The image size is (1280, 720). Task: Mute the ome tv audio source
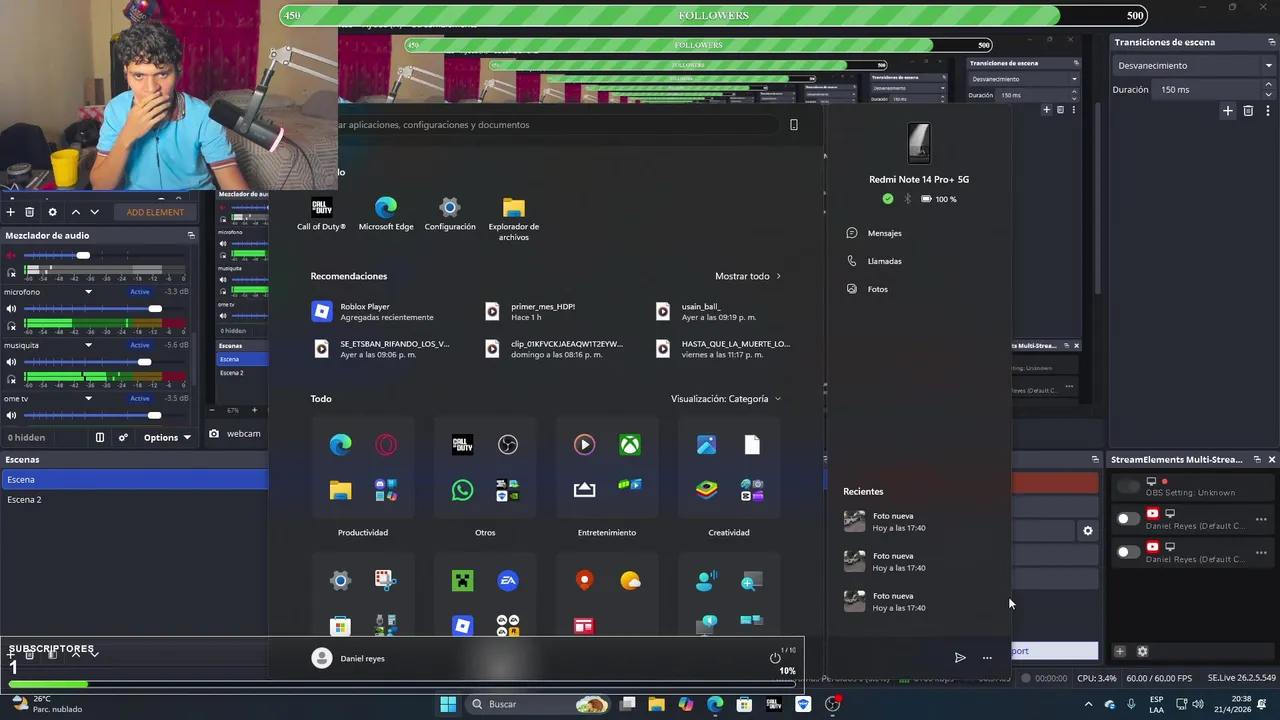pos(11,415)
